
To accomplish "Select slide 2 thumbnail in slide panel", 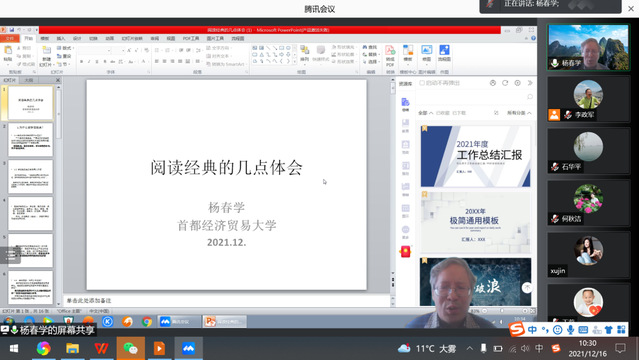I will 31,140.
